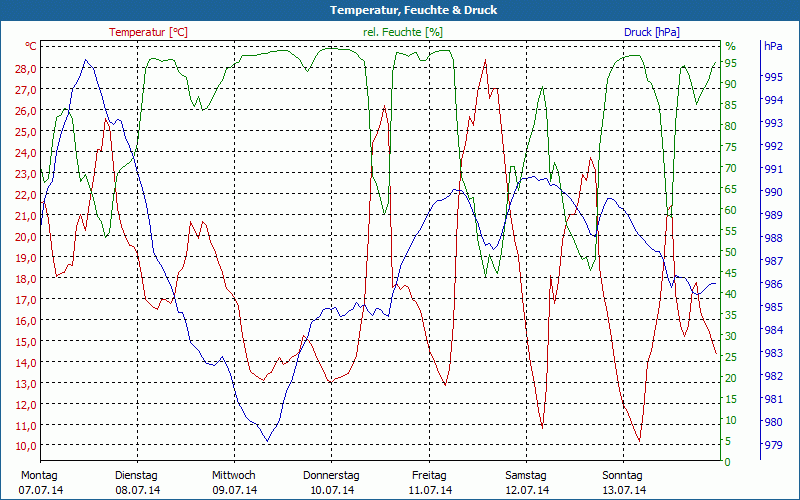Click the '95' humidity axis value

click(730, 63)
